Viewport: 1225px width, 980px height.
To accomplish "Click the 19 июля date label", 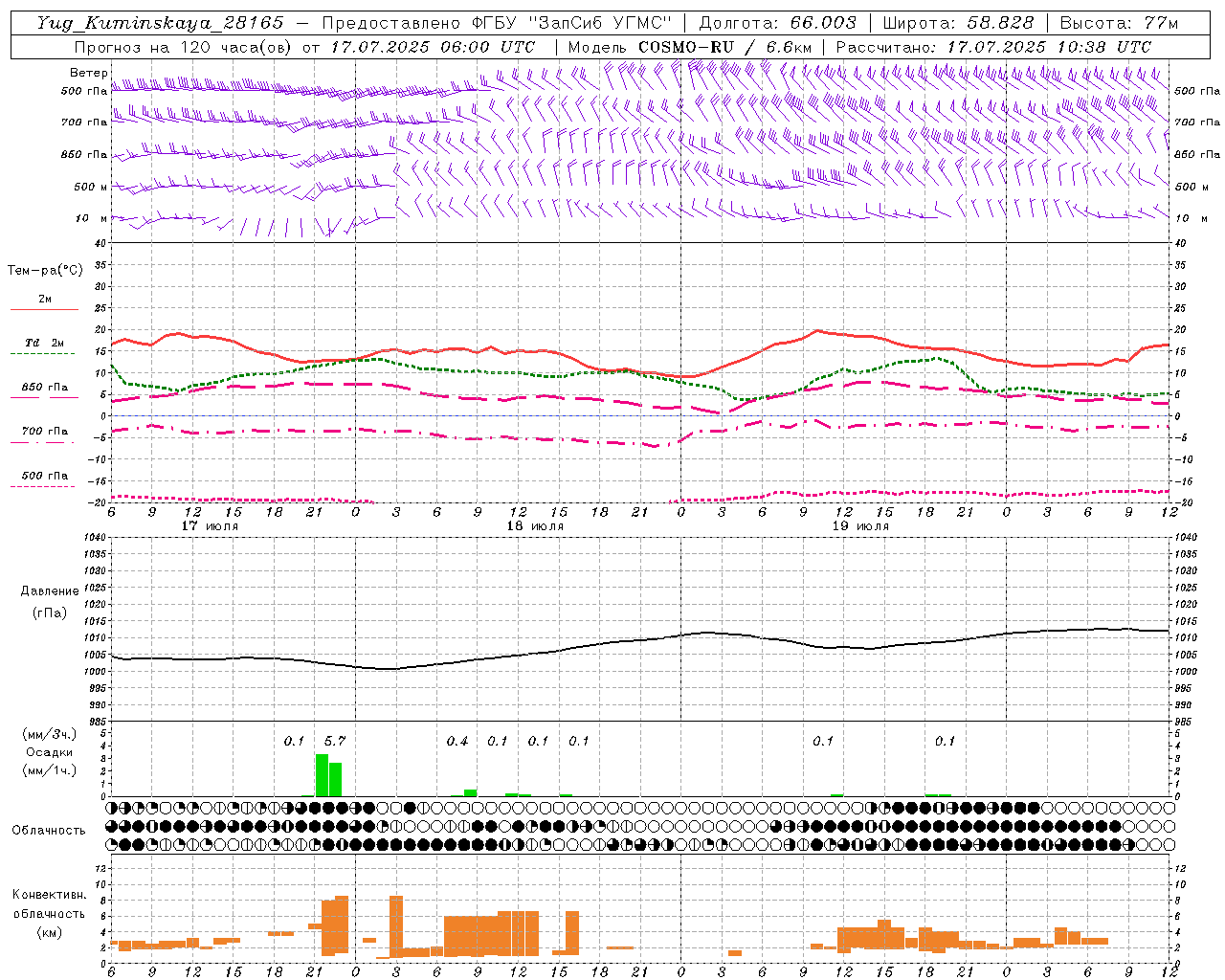I will click(x=860, y=526).
